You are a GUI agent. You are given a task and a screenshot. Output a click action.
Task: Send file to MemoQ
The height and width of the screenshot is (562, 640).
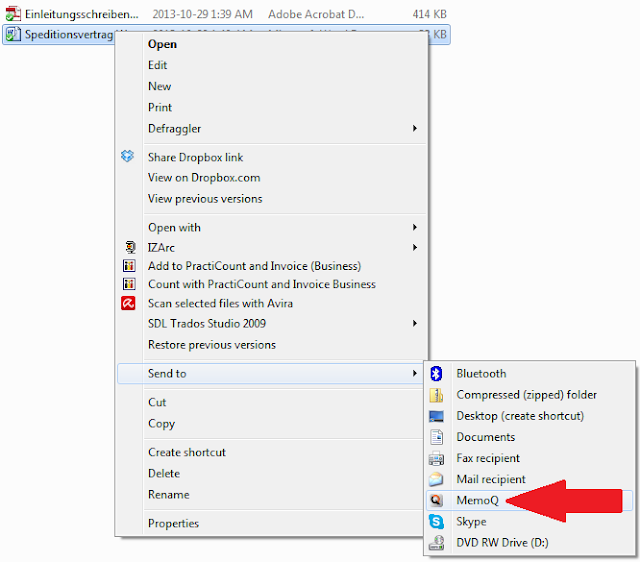[x=478, y=500]
